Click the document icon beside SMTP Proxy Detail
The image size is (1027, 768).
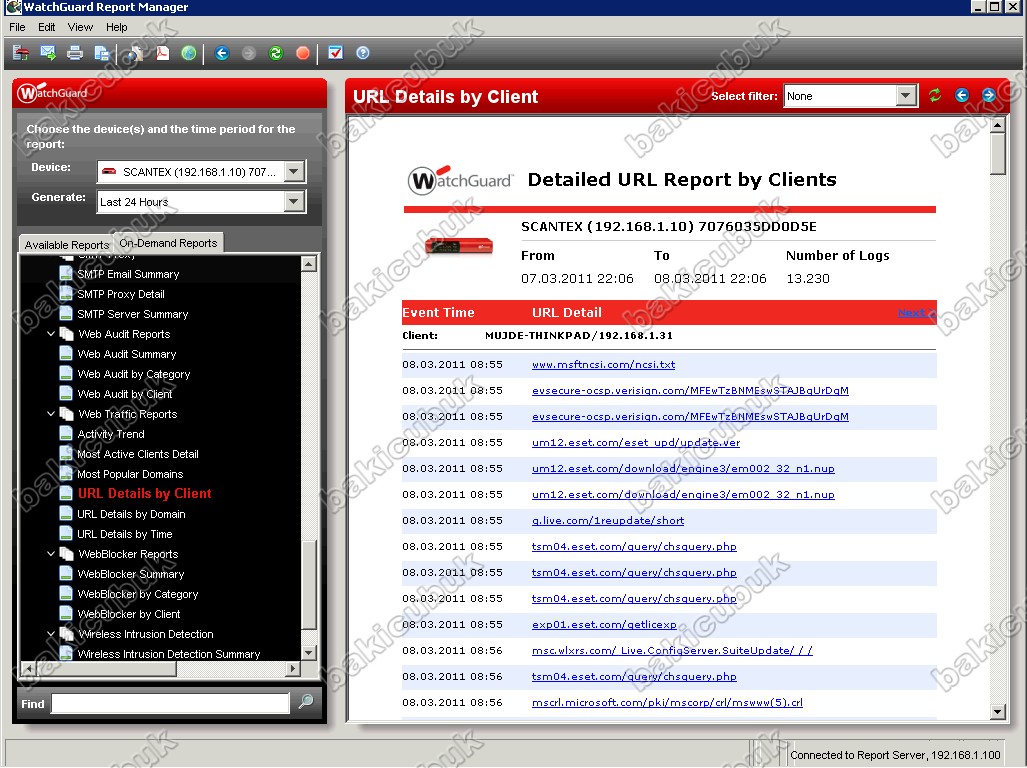point(65,293)
